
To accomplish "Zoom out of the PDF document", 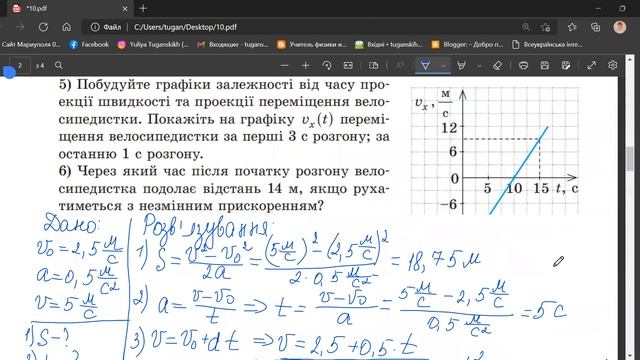I will pos(284,65).
